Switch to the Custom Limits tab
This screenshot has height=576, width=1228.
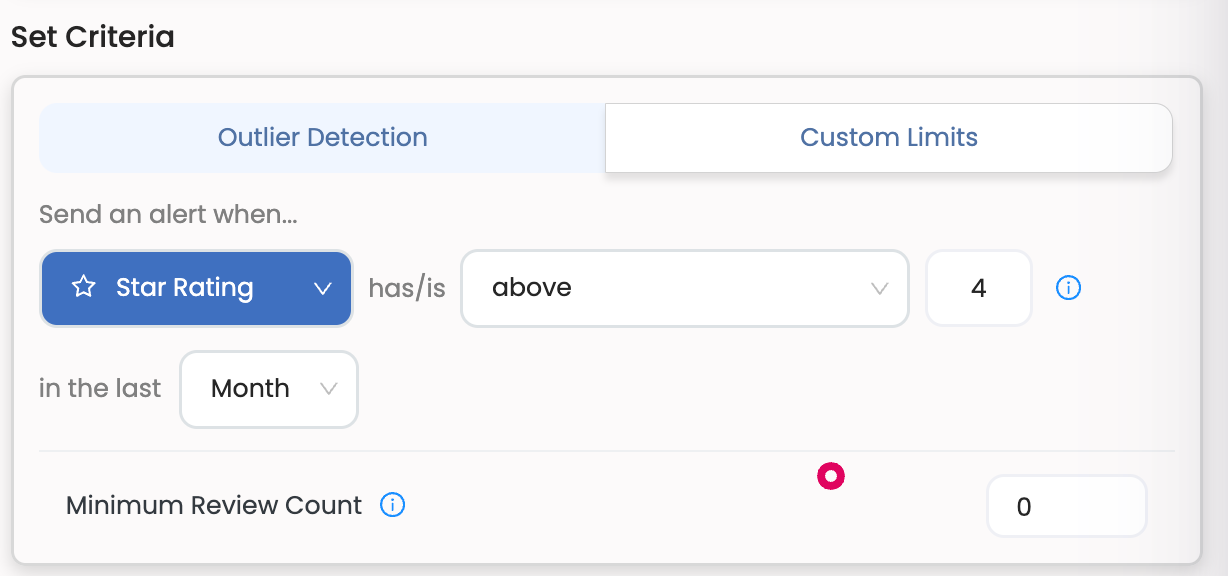pyautogui.click(x=888, y=138)
